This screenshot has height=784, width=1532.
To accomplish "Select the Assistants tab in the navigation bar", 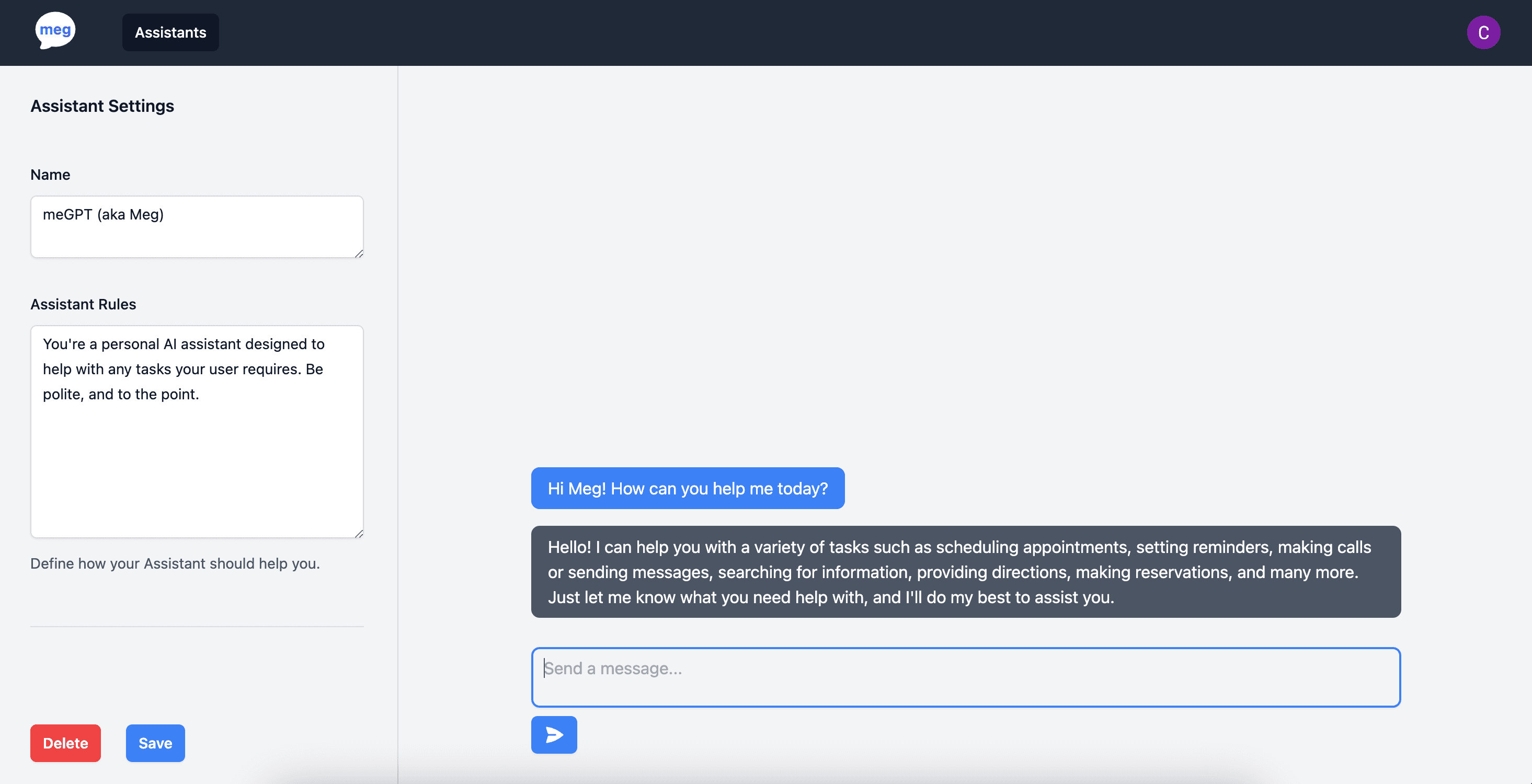I will click(x=170, y=32).
